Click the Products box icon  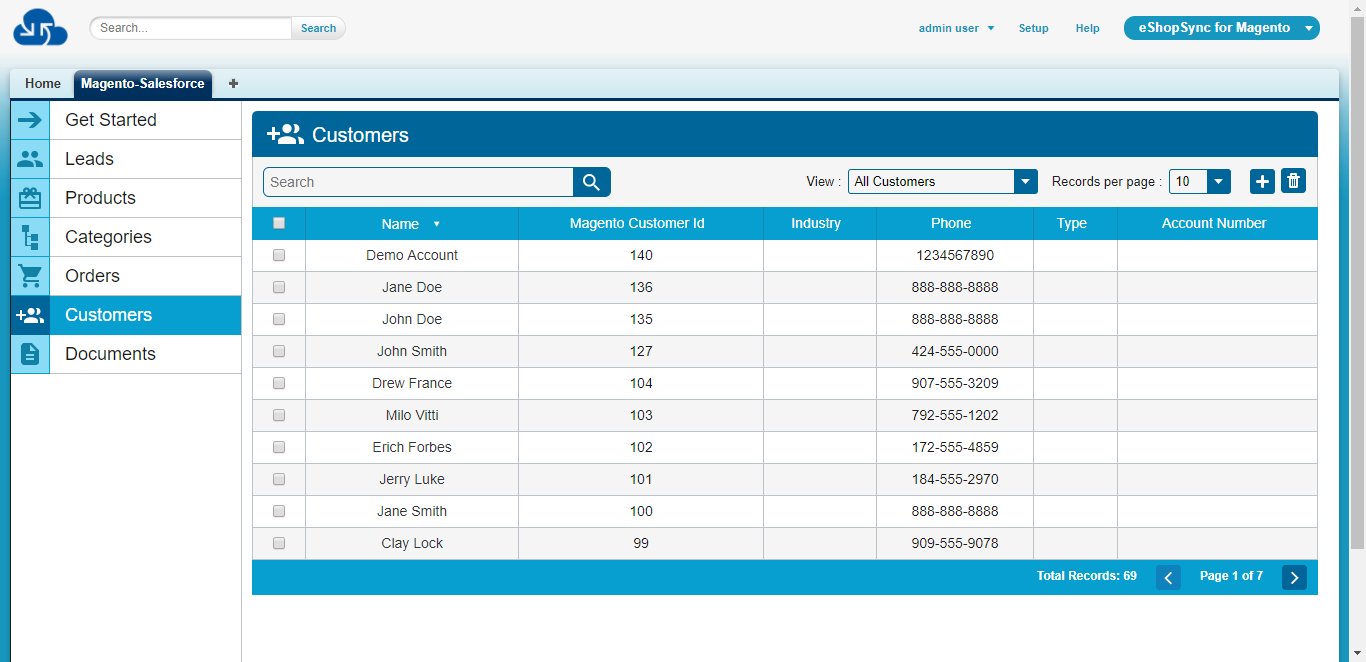click(x=30, y=198)
